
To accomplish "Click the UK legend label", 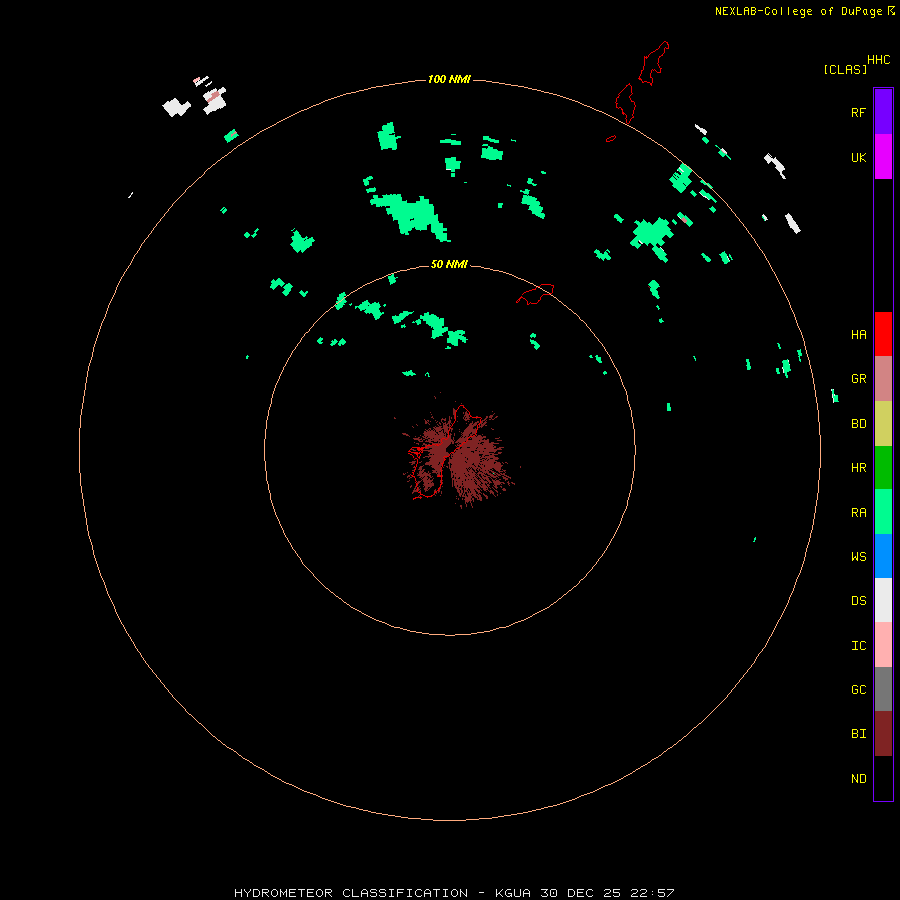I will pos(858,158).
